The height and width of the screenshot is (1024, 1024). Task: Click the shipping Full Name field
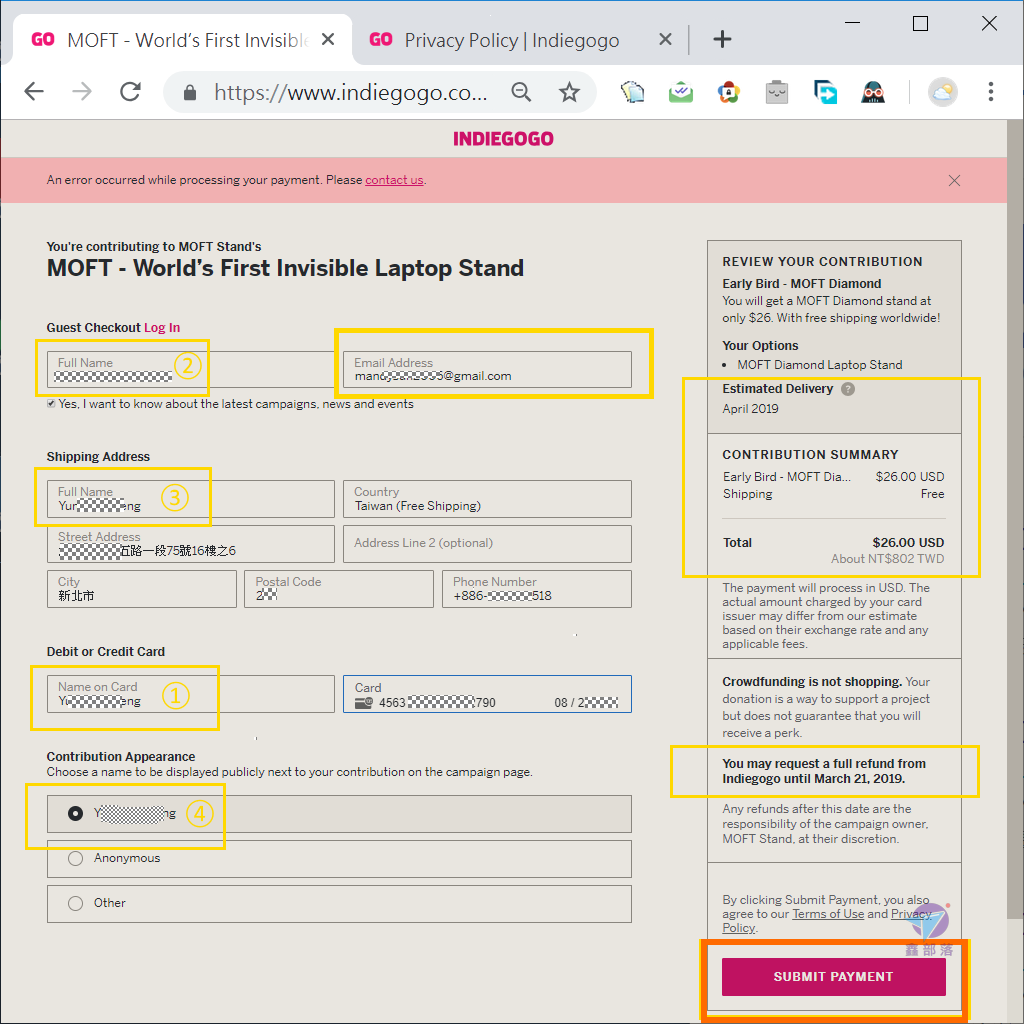point(191,499)
